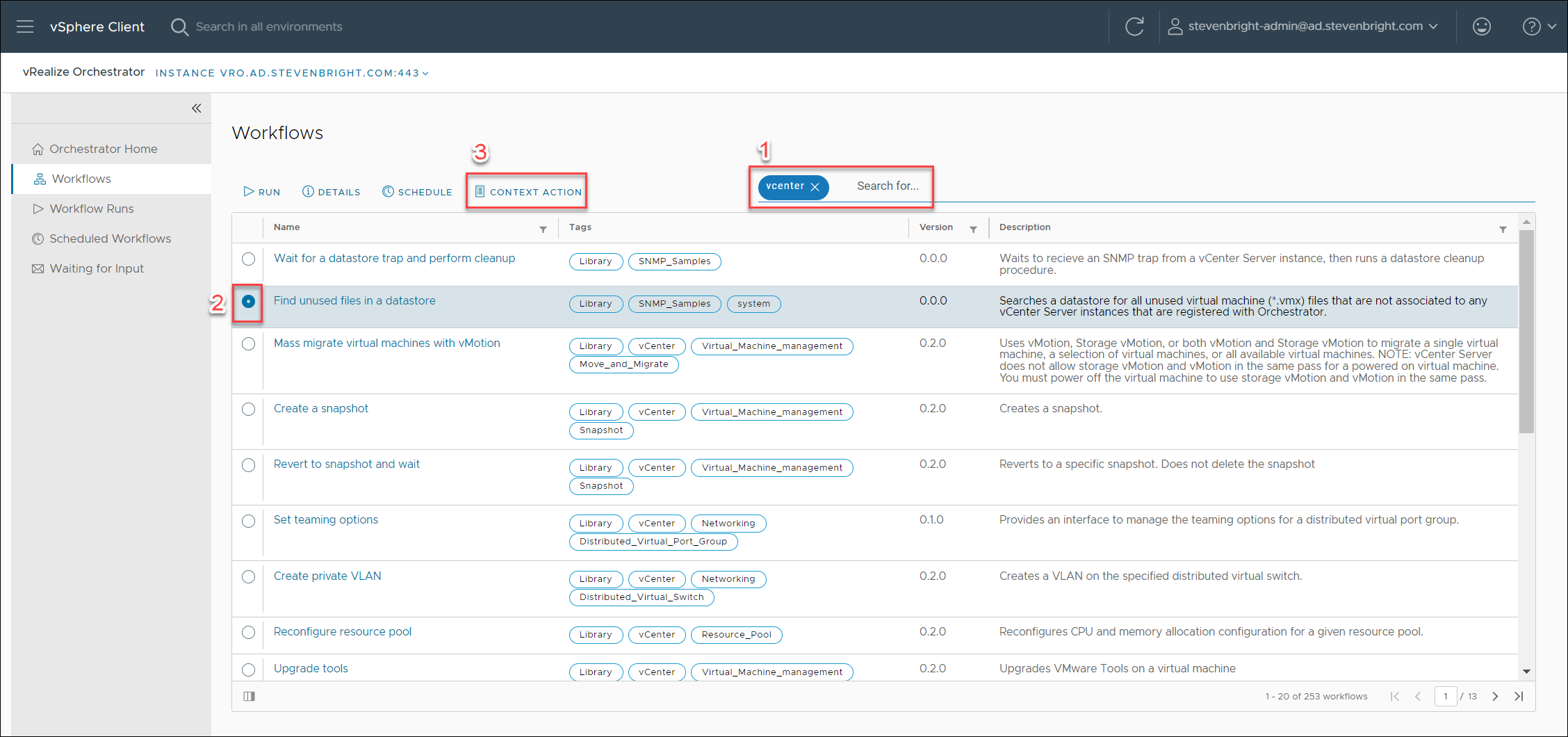Click the system tag
The height and width of the screenshot is (737, 1568).
(x=753, y=304)
